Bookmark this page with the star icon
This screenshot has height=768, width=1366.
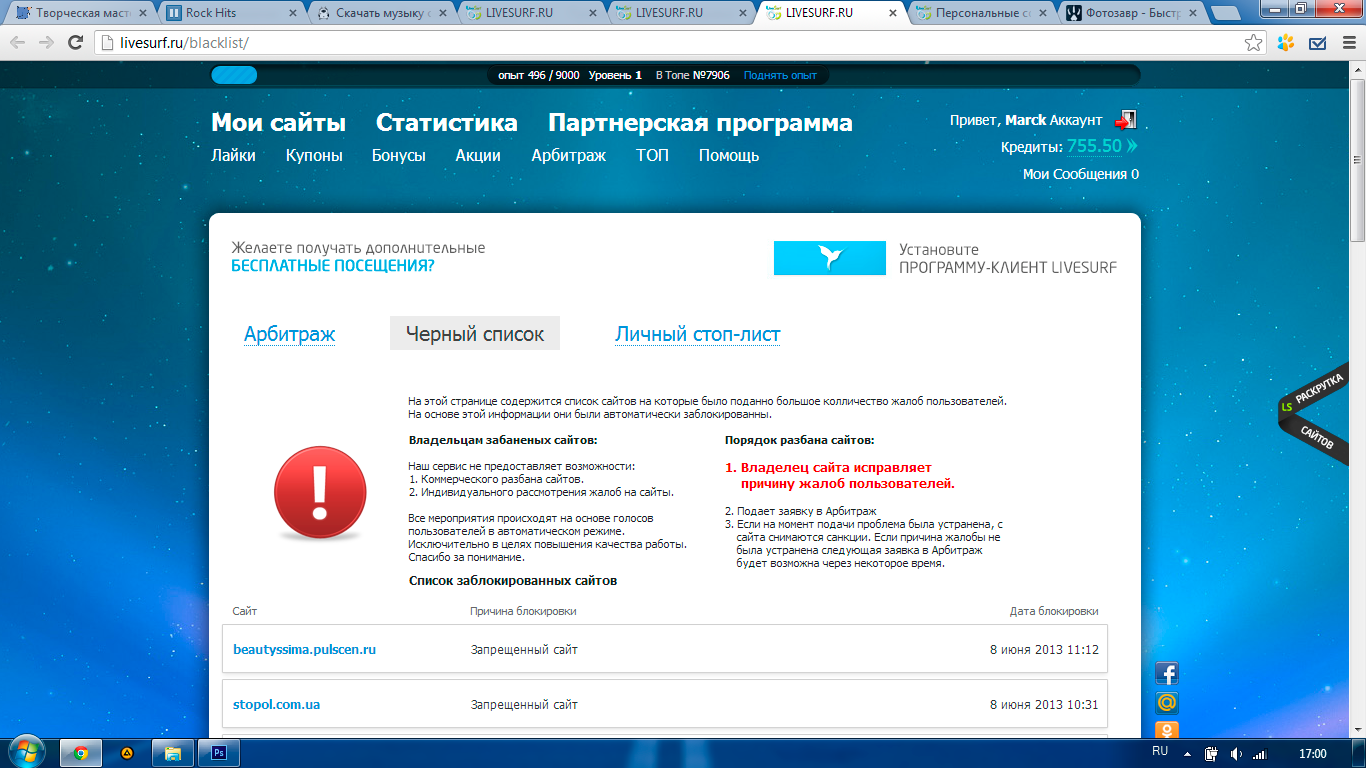click(1253, 43)
